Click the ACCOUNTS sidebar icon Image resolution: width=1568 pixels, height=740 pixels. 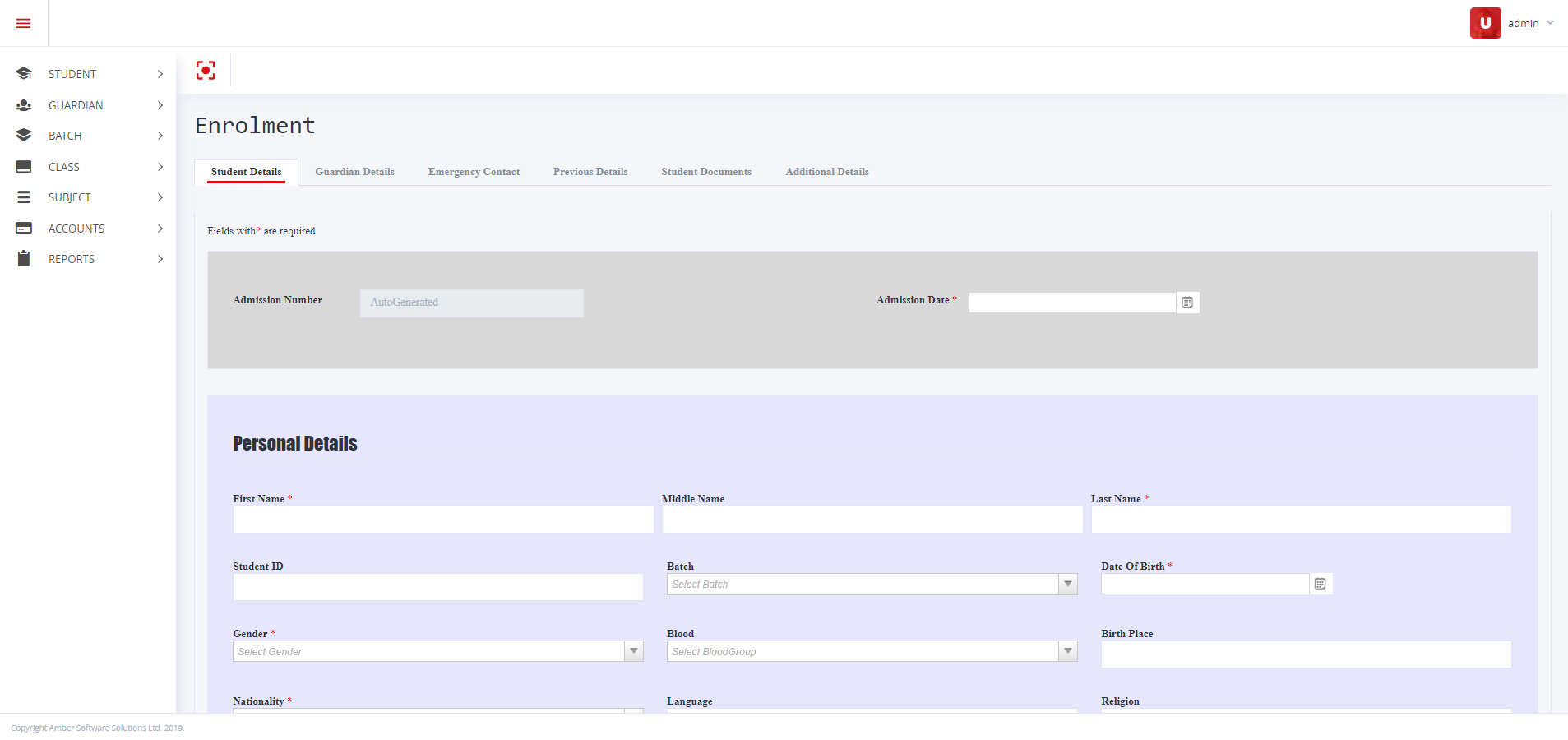coord(23,228)
